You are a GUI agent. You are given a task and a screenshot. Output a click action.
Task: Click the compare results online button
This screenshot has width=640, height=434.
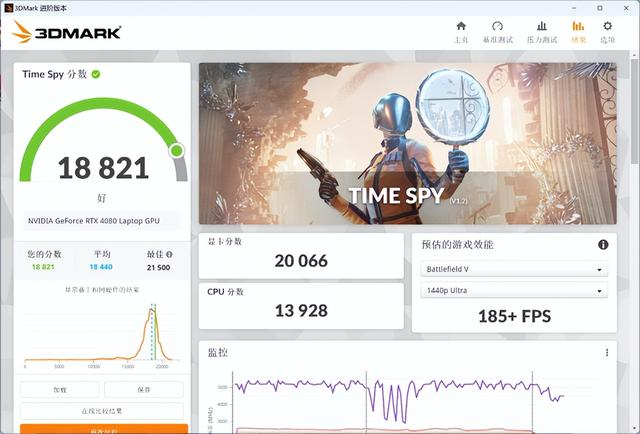(x=102, y=411)
